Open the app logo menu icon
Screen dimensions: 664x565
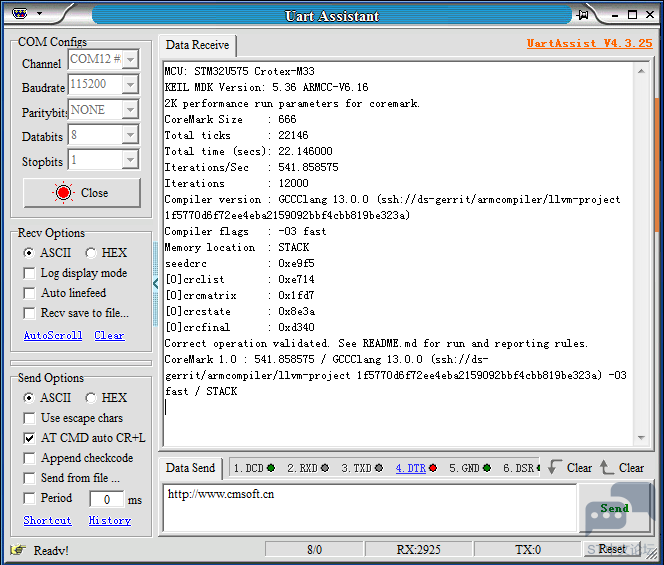coord(19,14)
